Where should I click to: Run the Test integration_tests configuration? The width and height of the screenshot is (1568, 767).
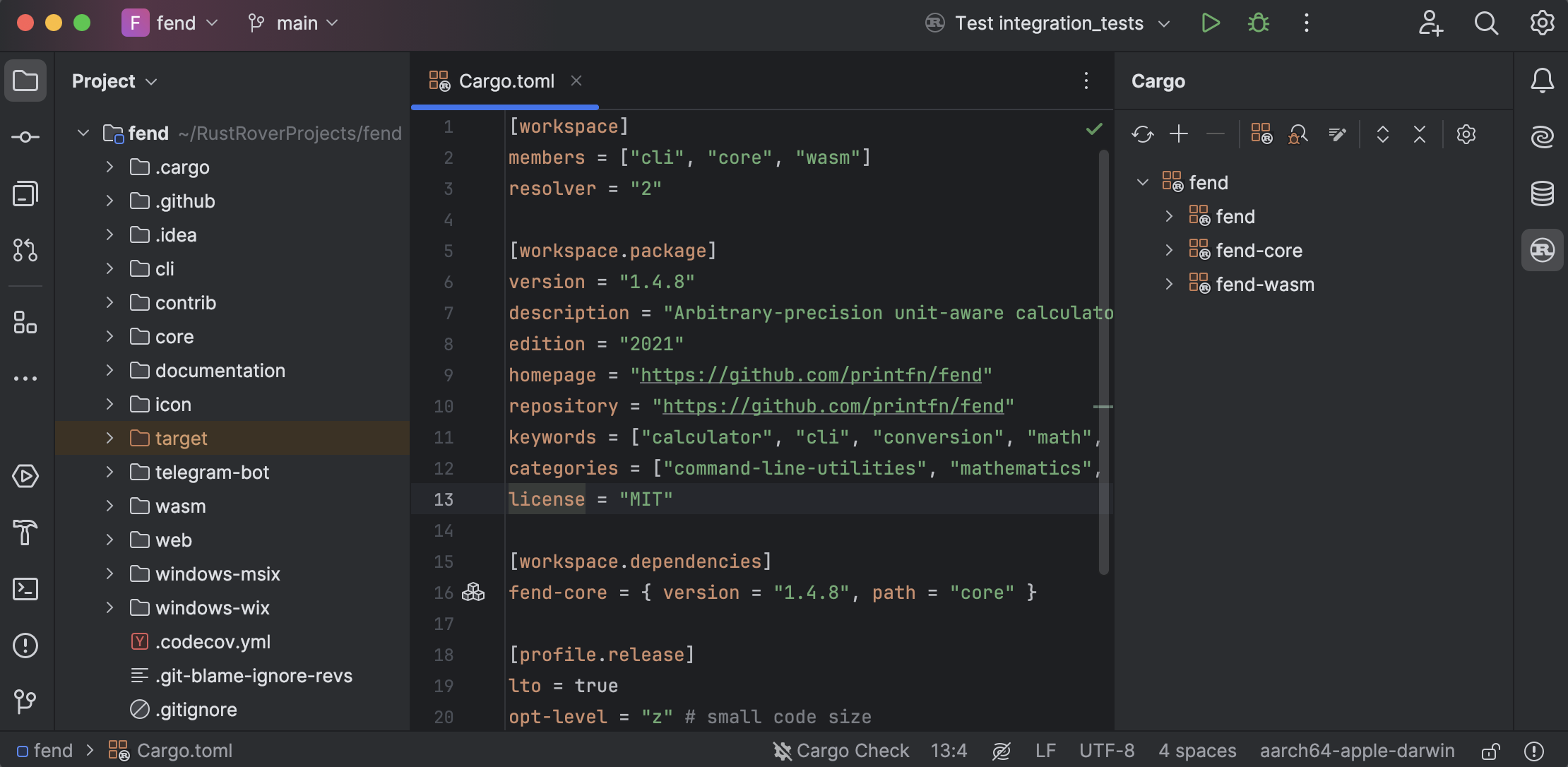coord(1211,23)
